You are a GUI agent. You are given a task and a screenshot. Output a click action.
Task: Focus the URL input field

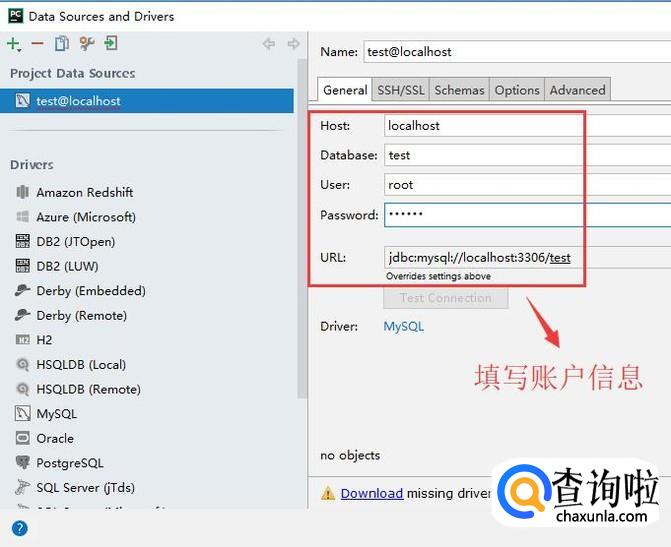click(527, 257)
